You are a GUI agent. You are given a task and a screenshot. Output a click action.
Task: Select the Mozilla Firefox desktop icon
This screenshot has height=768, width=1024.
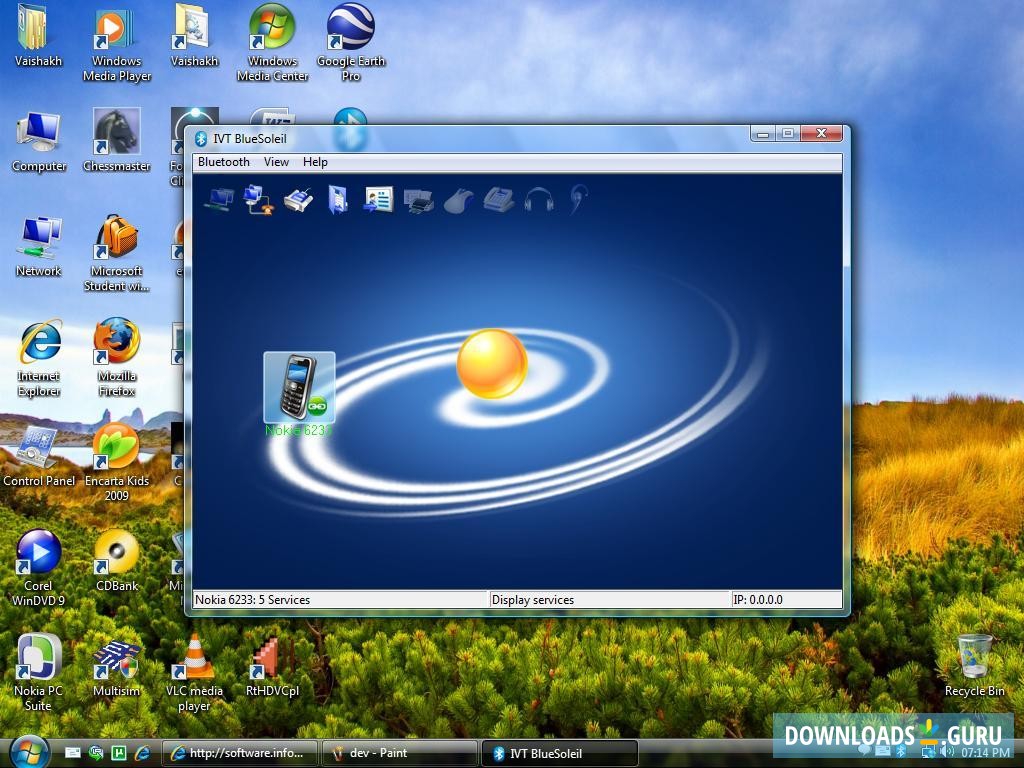tap(117, 358)
